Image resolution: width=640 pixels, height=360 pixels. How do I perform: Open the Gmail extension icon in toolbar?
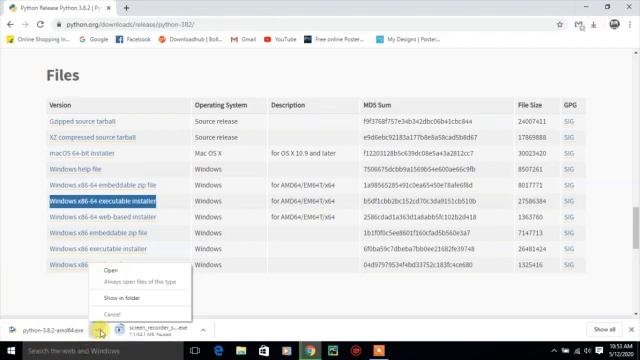coord(579,25)
